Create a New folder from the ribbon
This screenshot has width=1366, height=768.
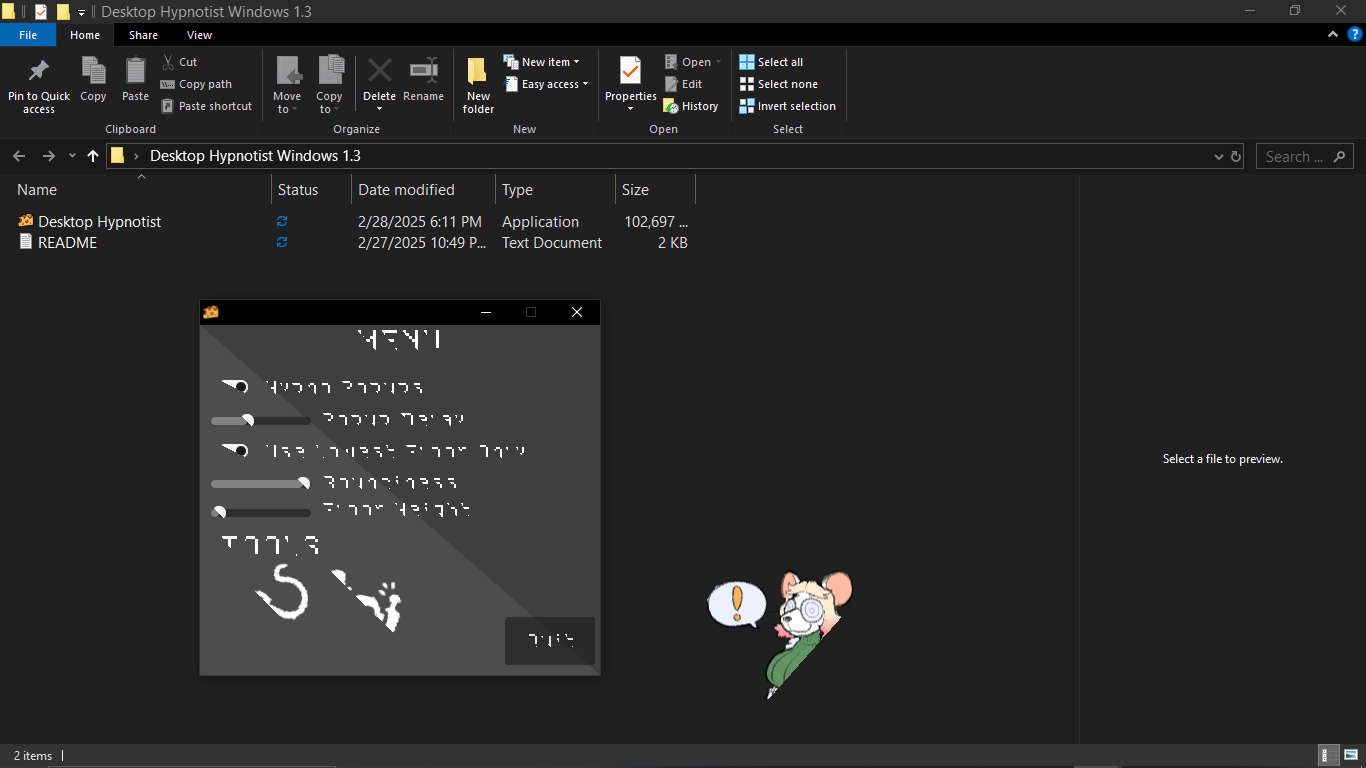click(x=478, y=85)
